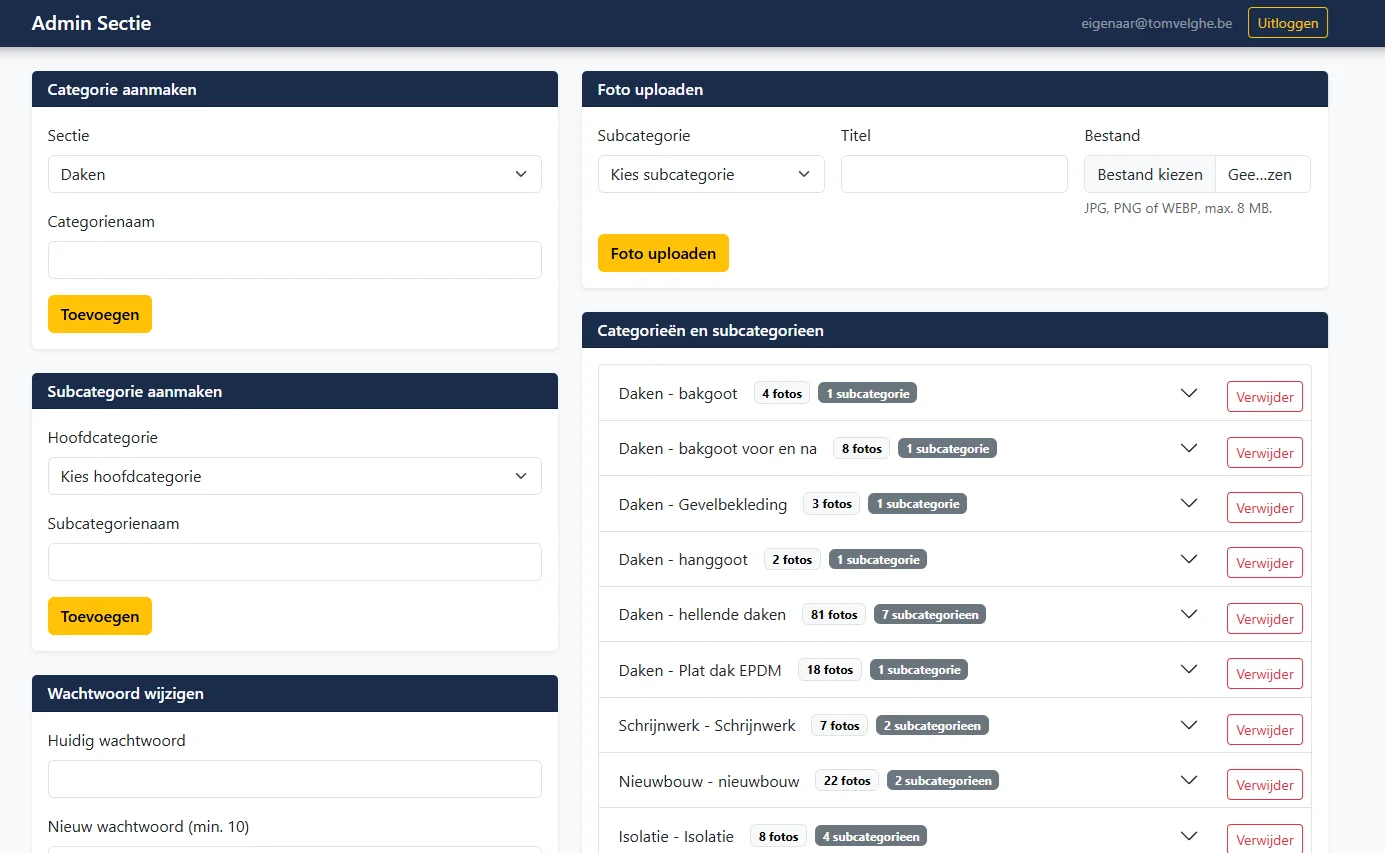Expand the Nieuwbouw - nieuwbouw chevron
The image size is (1385, 853).
(1189, 780)
